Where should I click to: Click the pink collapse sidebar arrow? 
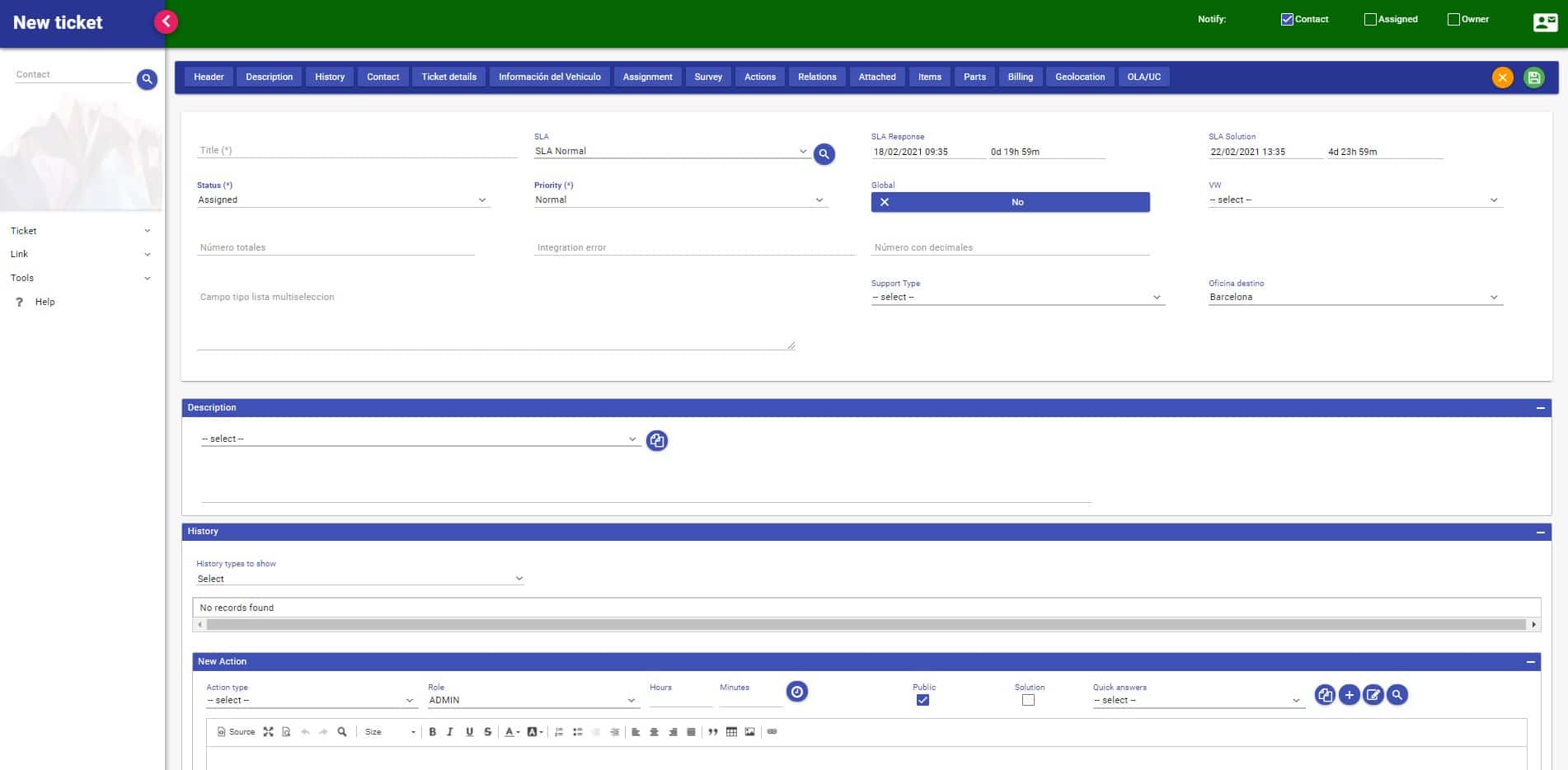pos(166,21)
